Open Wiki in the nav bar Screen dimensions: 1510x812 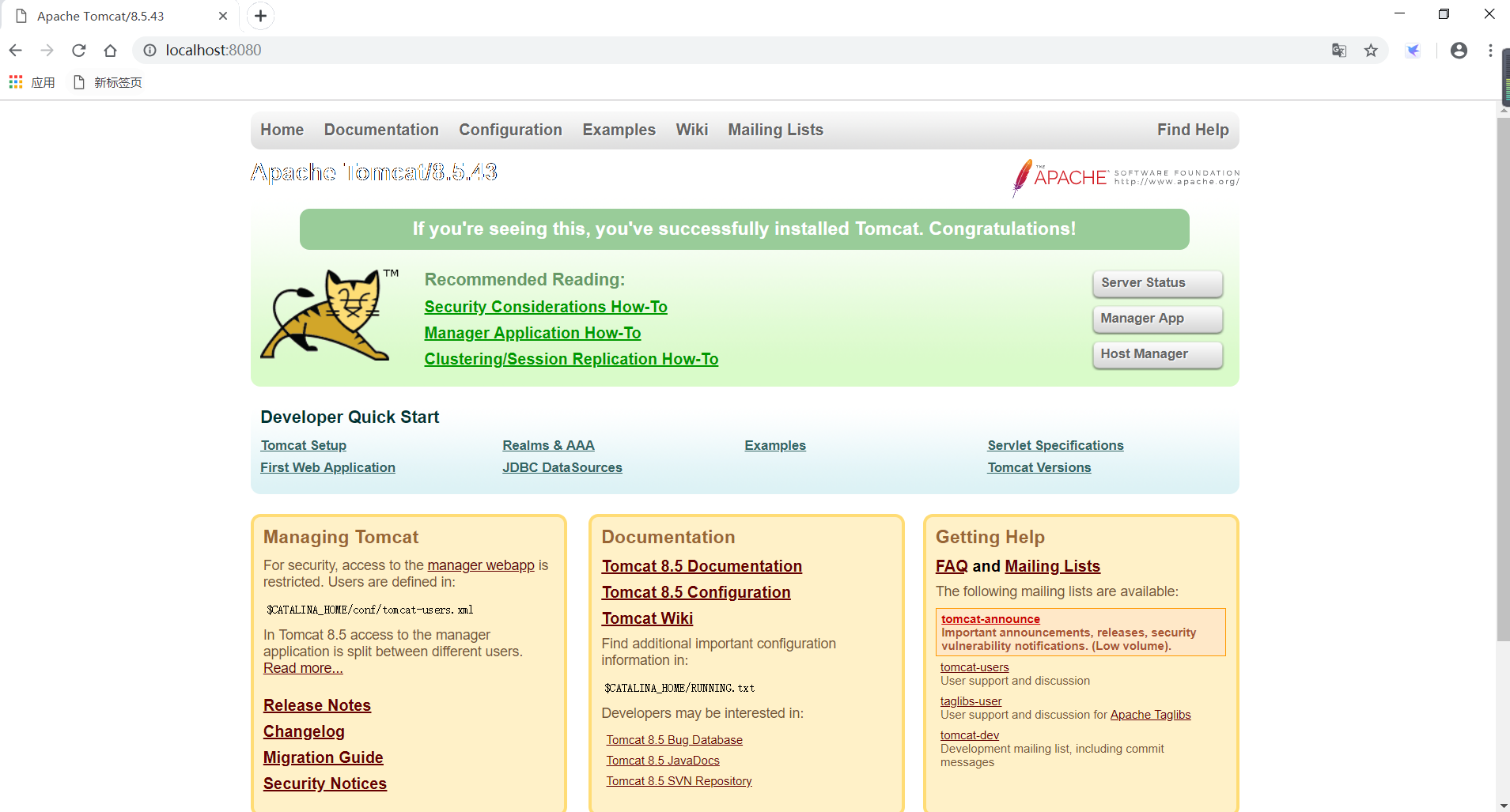691,130
